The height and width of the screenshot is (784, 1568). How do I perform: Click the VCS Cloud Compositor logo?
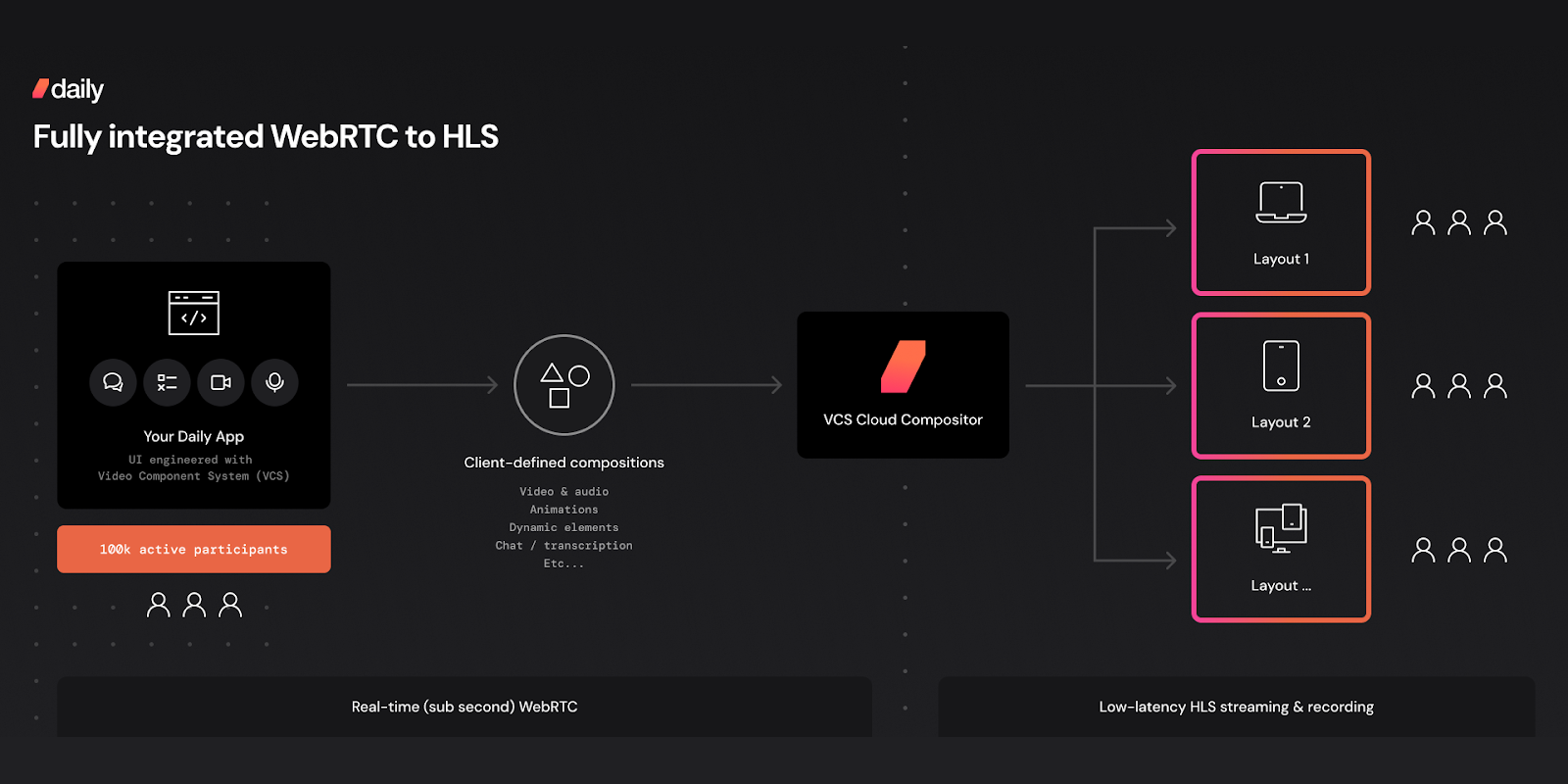pyautogui.click(x=903, y=367)
